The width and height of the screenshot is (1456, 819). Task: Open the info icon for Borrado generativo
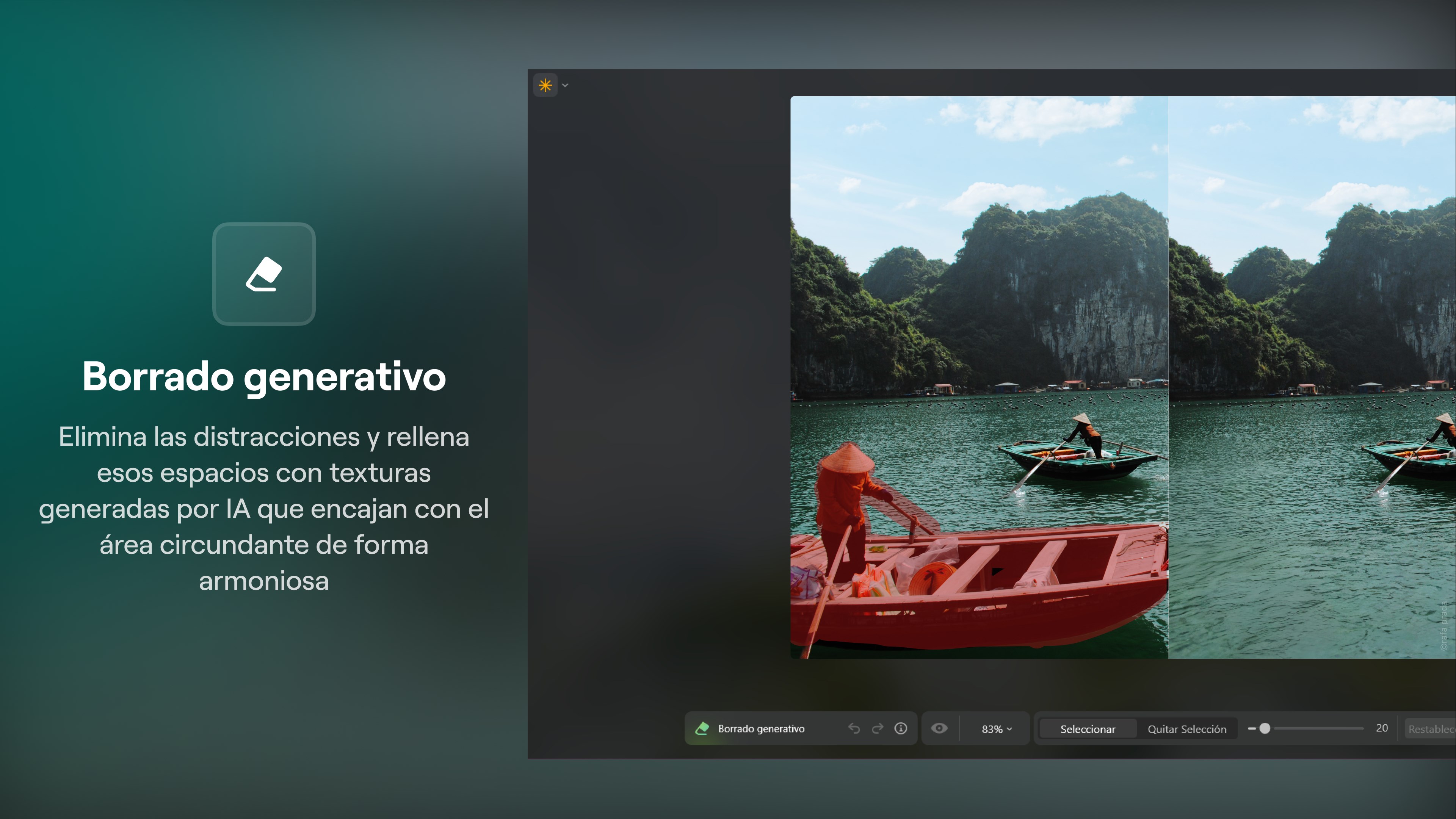(901, 728)
